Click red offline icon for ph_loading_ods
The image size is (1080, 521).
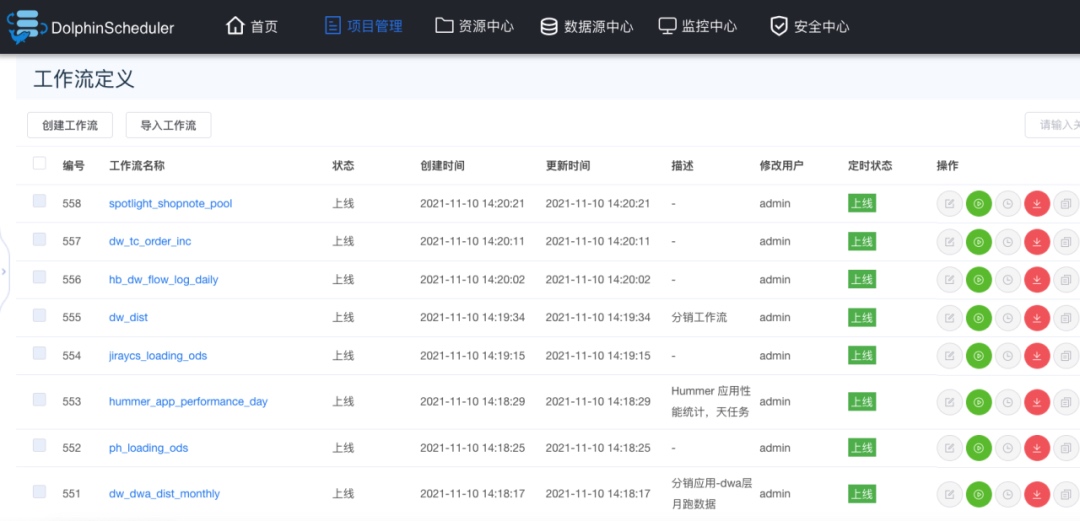coord(1037,448)
